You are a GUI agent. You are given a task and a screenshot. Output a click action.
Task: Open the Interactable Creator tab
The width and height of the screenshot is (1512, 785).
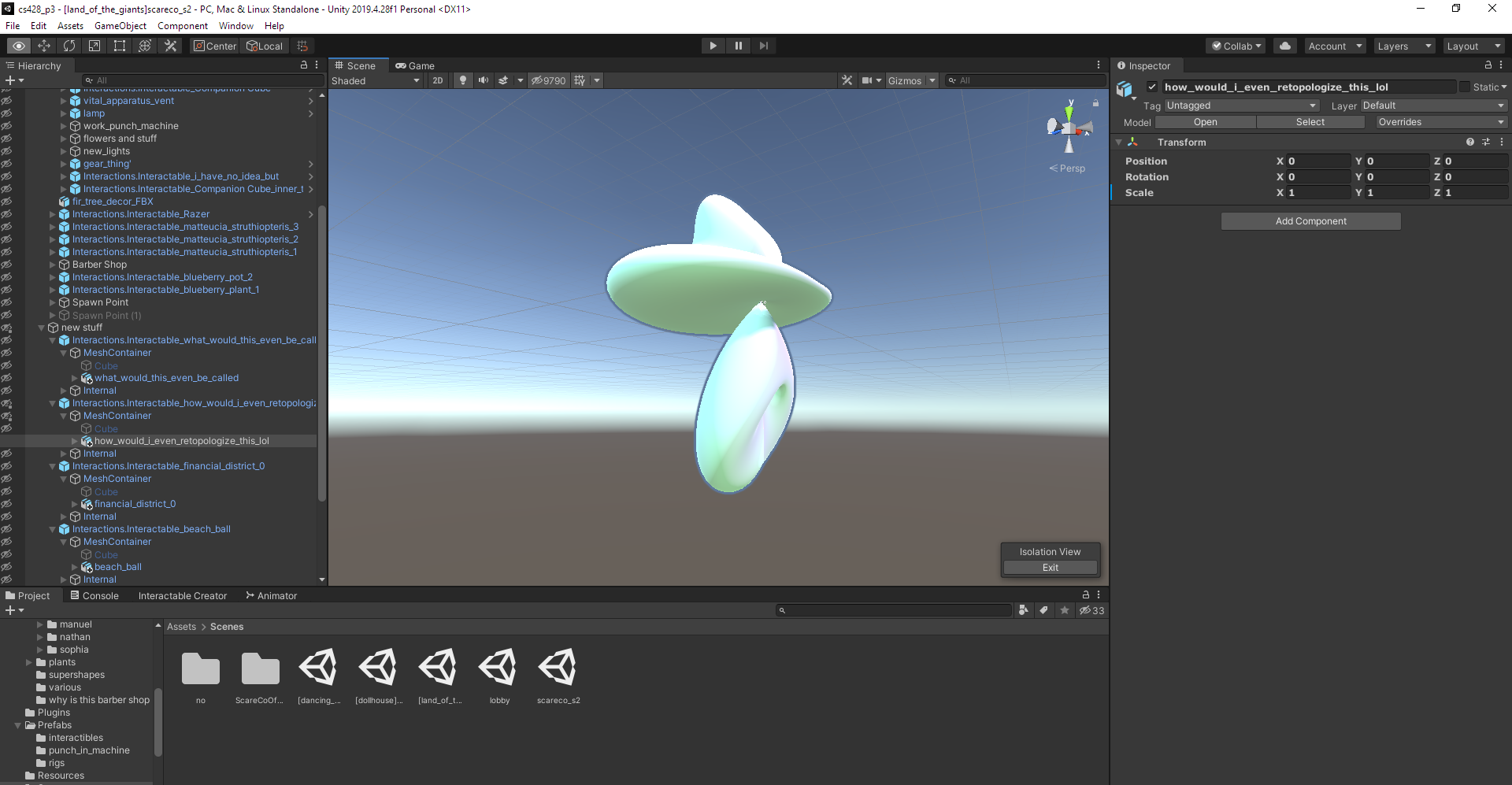pyautogui.click(x=182, y=595)
